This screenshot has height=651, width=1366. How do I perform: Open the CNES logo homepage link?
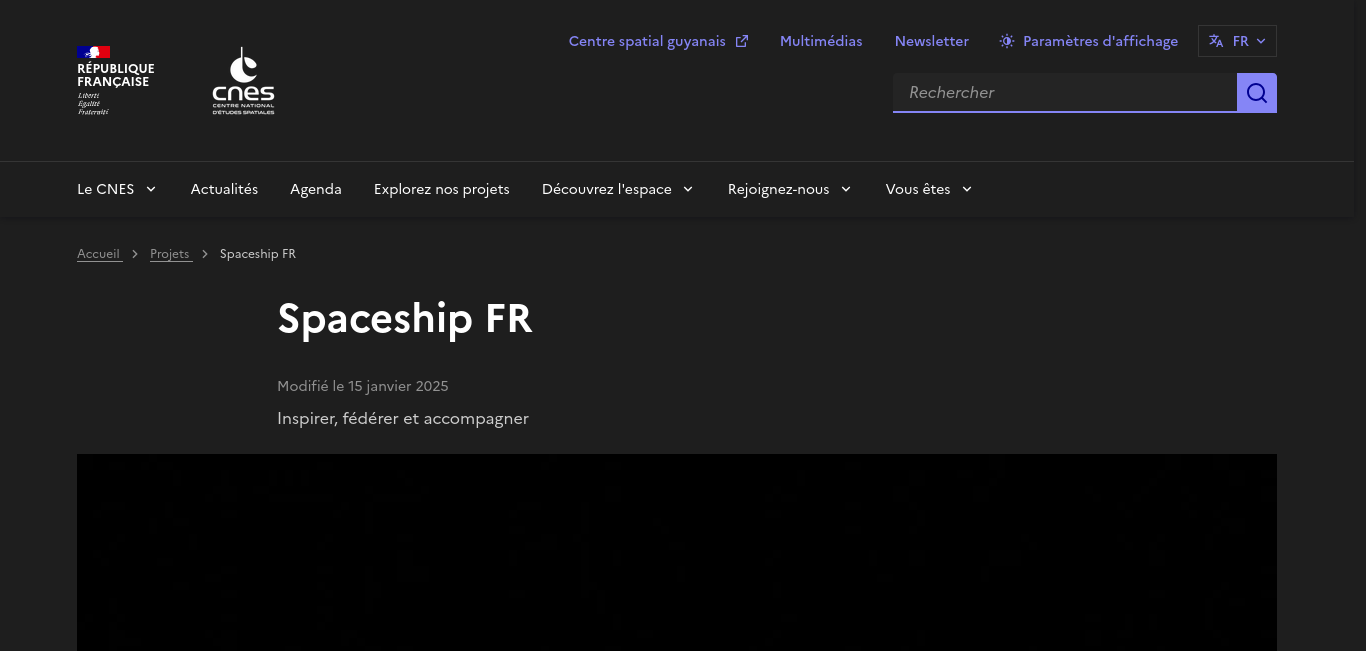[243, 81]
